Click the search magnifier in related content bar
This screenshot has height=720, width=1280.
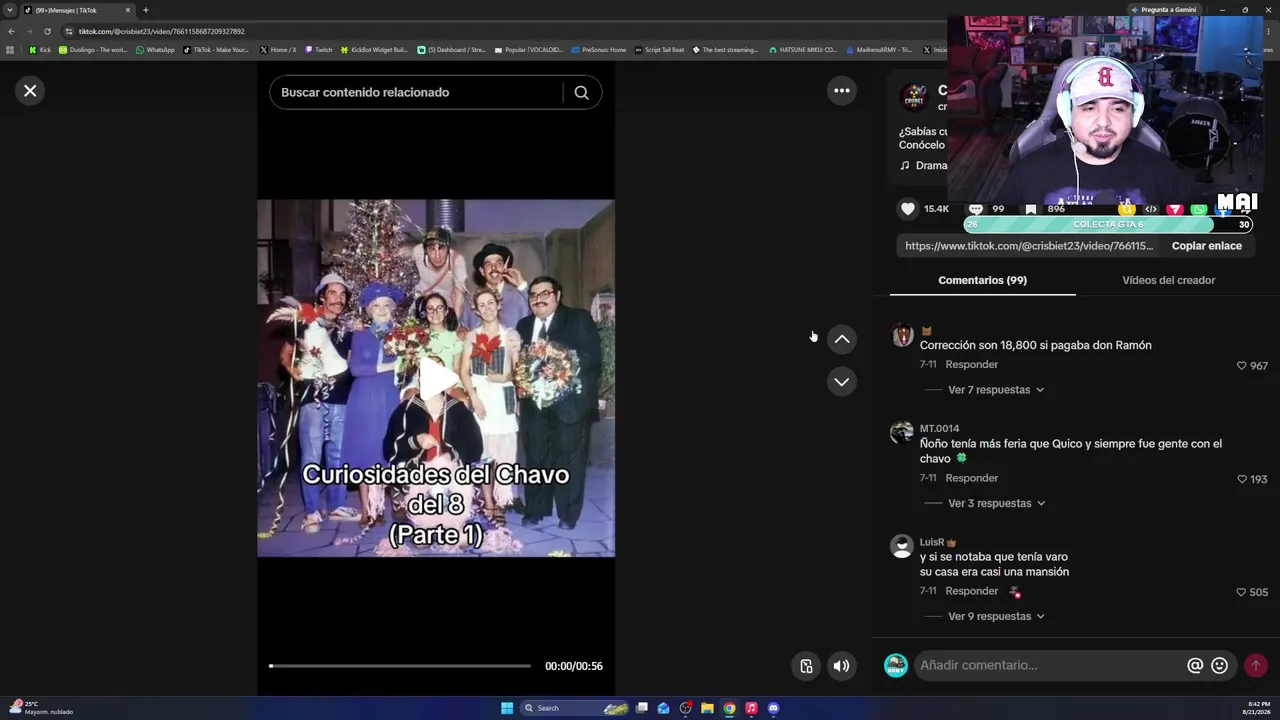coord(582,93)
